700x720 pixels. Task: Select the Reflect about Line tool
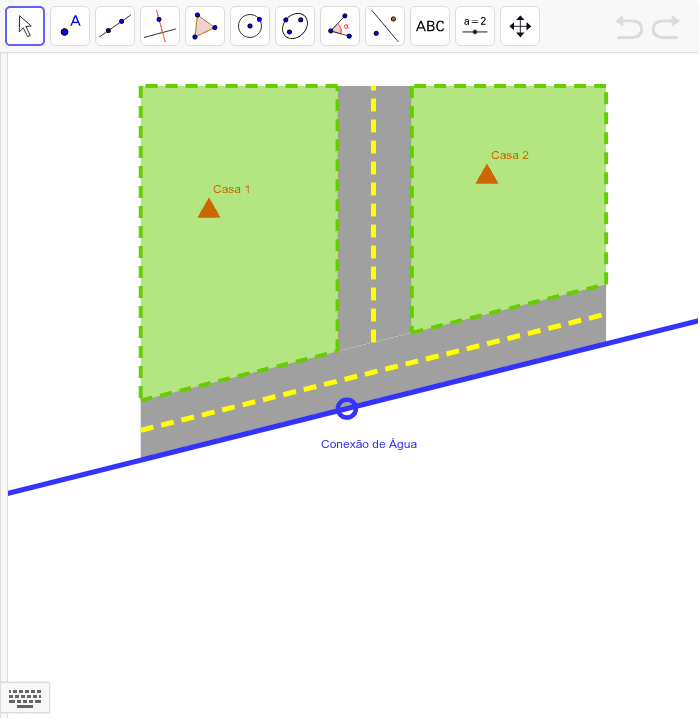(385, 26)
